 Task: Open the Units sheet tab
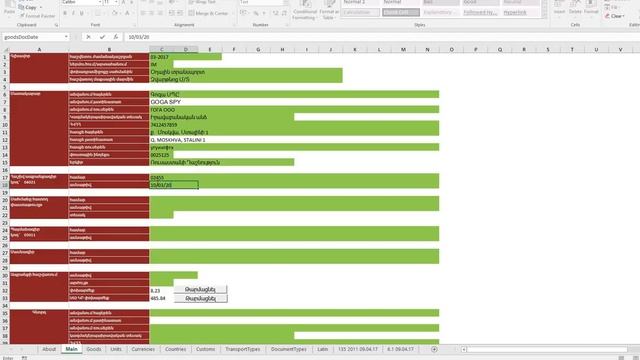click(x=116, y=349)
